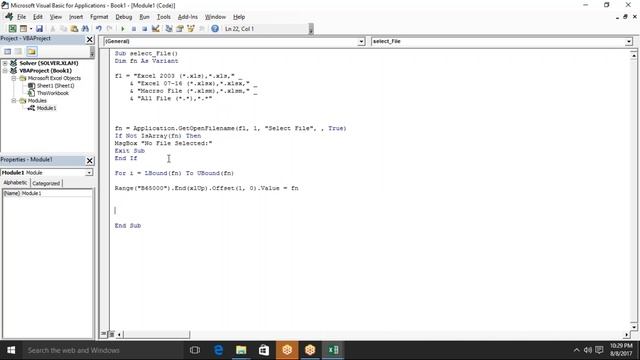Switch to Microsoft Excel view icon
Screen dimensions: 640x360
click(13, 29)
